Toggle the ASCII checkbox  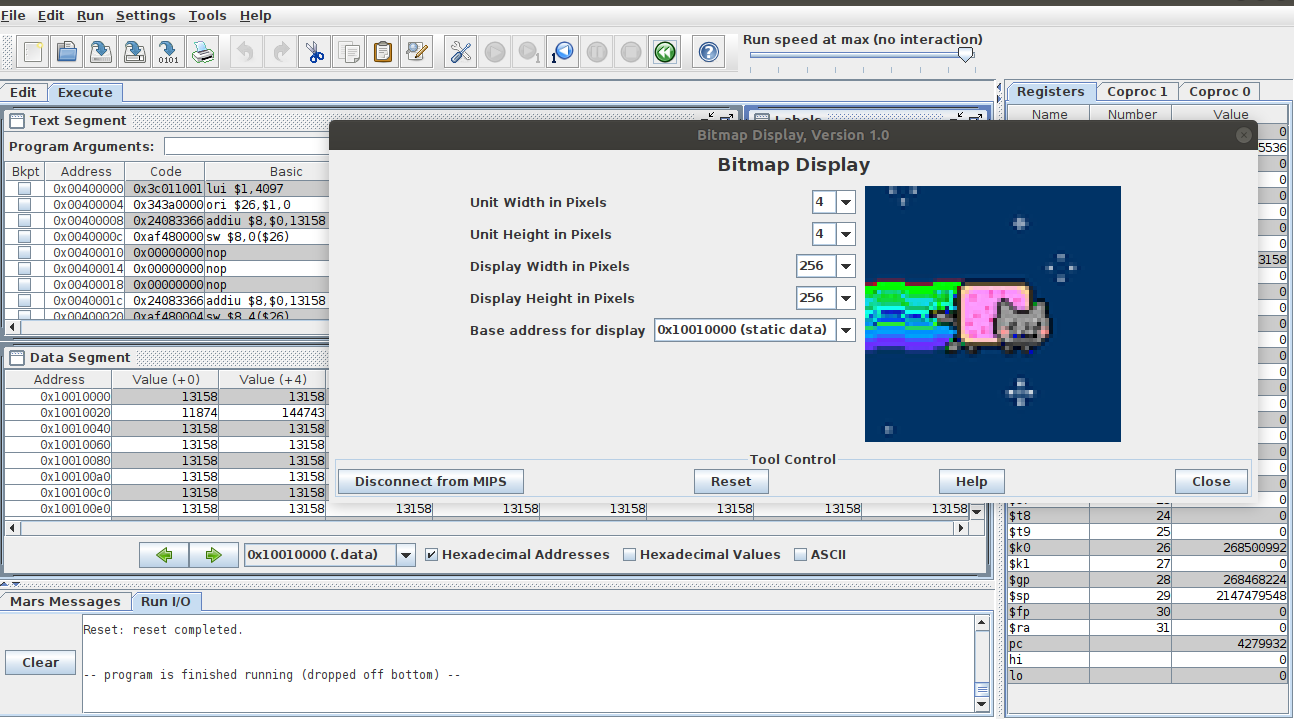(800, 554)
